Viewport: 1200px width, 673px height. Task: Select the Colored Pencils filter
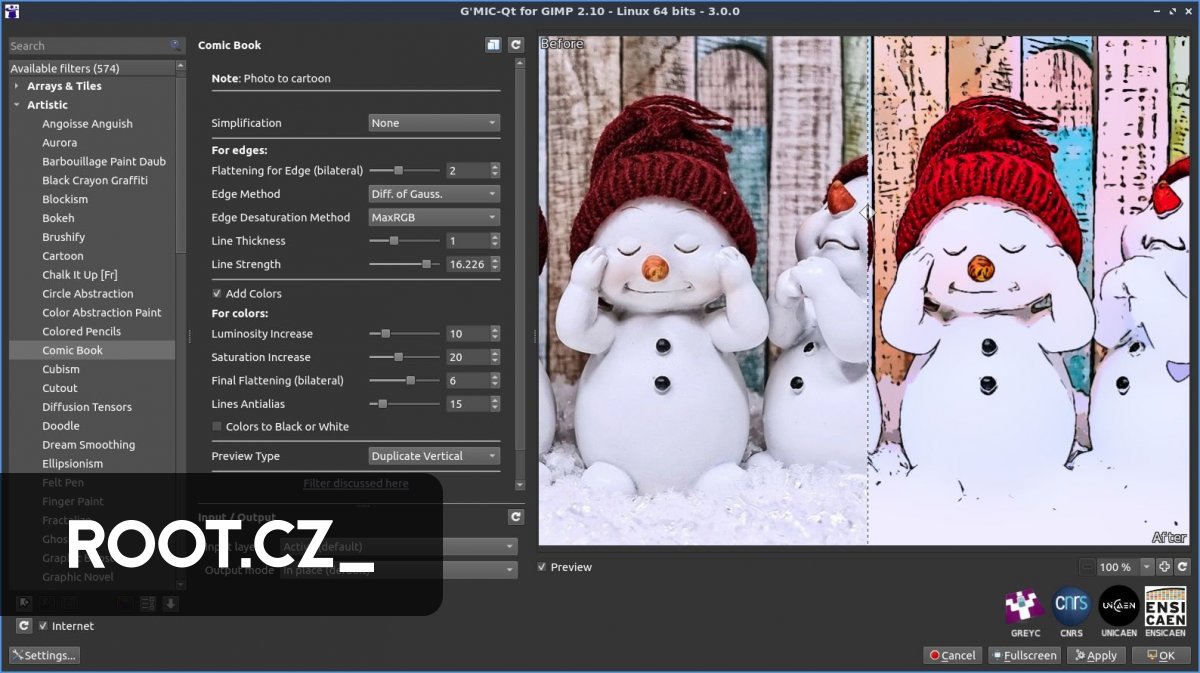coord(81,332)
